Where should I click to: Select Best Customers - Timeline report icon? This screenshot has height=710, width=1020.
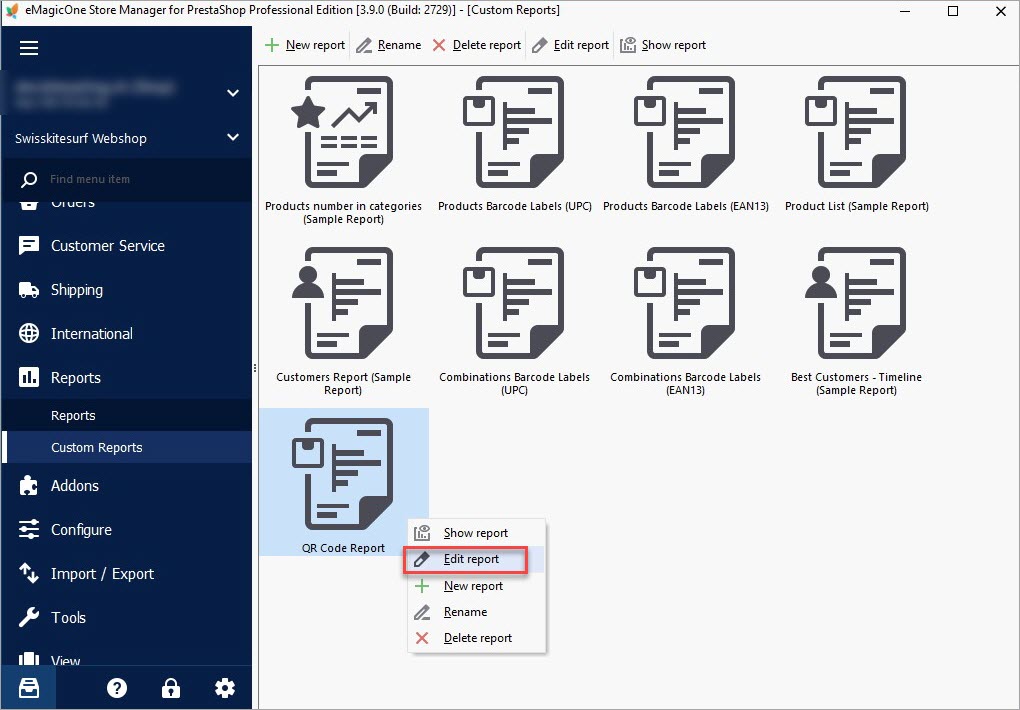point(856,303)
